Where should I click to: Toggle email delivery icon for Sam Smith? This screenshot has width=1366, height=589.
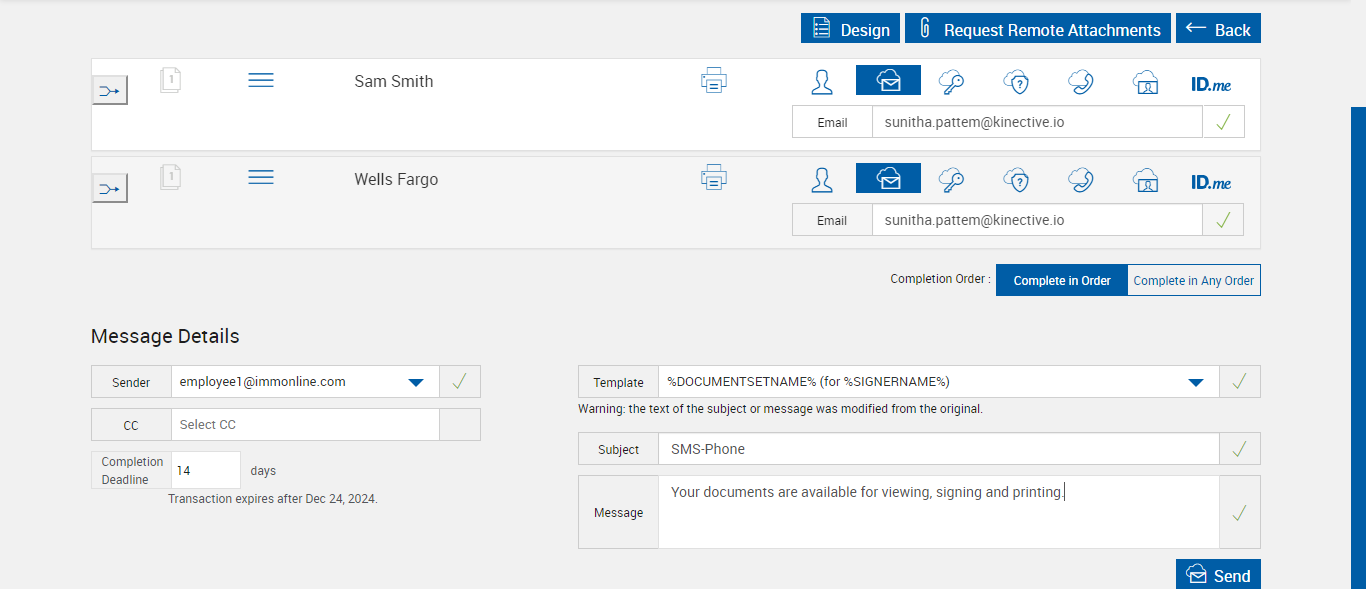(888, 81)
